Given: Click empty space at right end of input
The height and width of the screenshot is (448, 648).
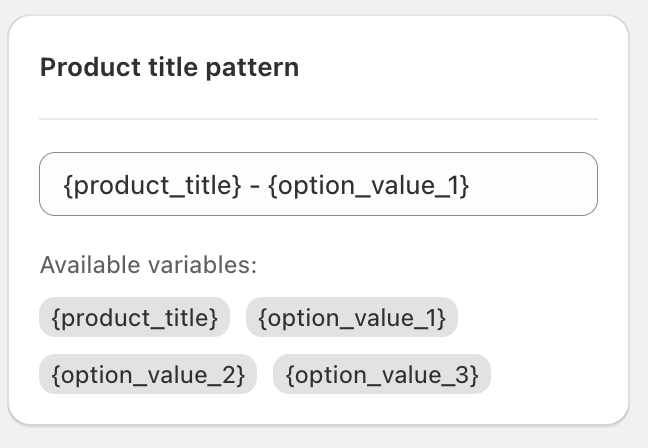Looking at the screenshot, I should [x=540, y=185].
